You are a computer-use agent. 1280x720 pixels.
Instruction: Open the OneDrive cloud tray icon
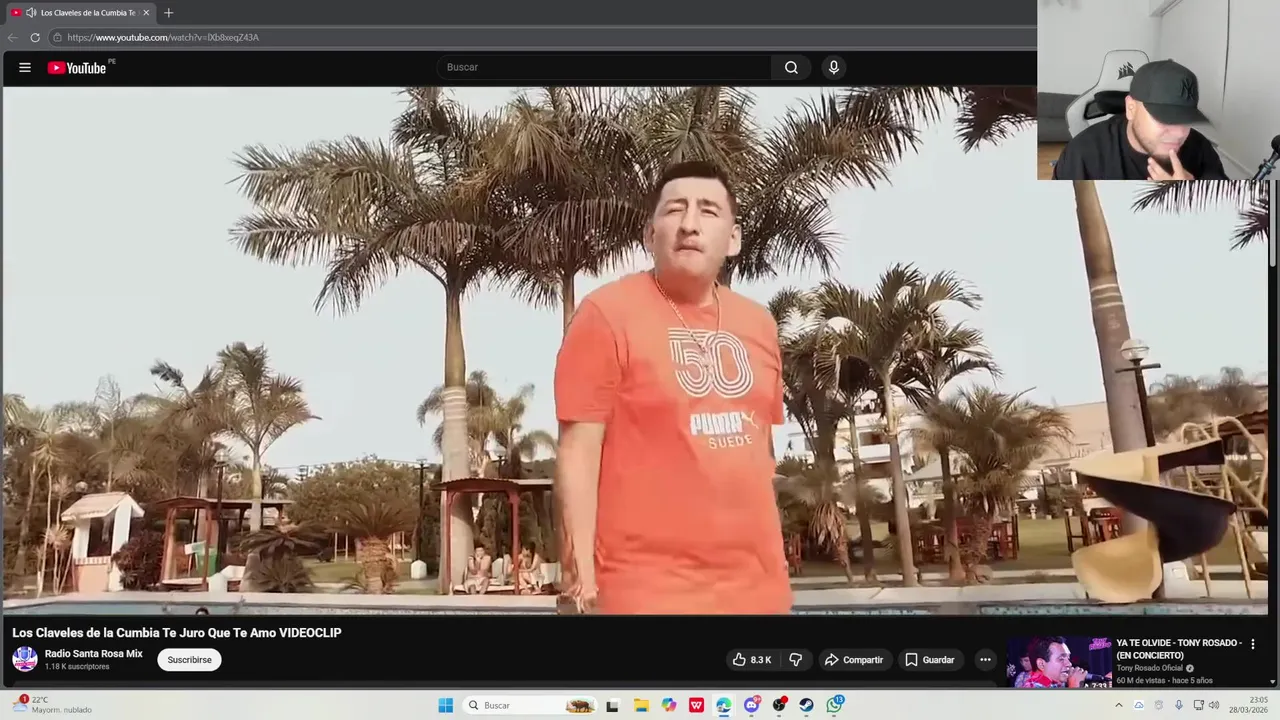click(1138, 705)
